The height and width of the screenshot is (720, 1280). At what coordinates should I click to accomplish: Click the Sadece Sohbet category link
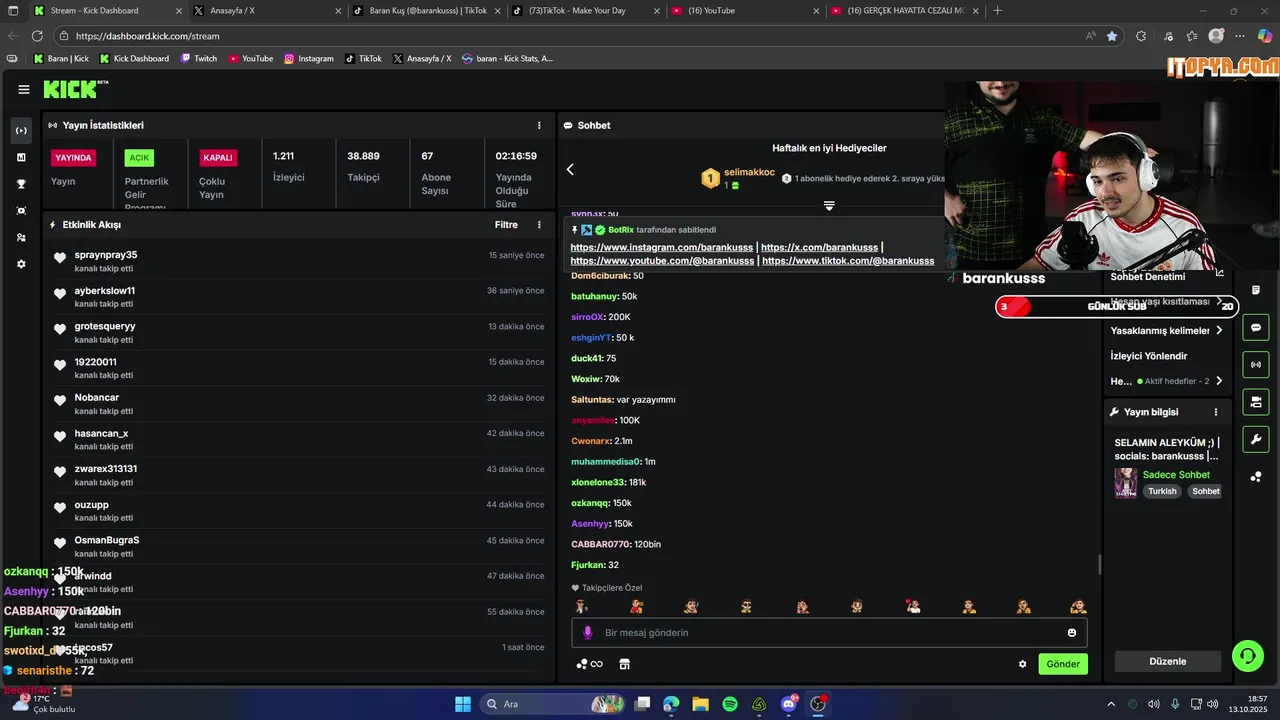pos(1176,475)
